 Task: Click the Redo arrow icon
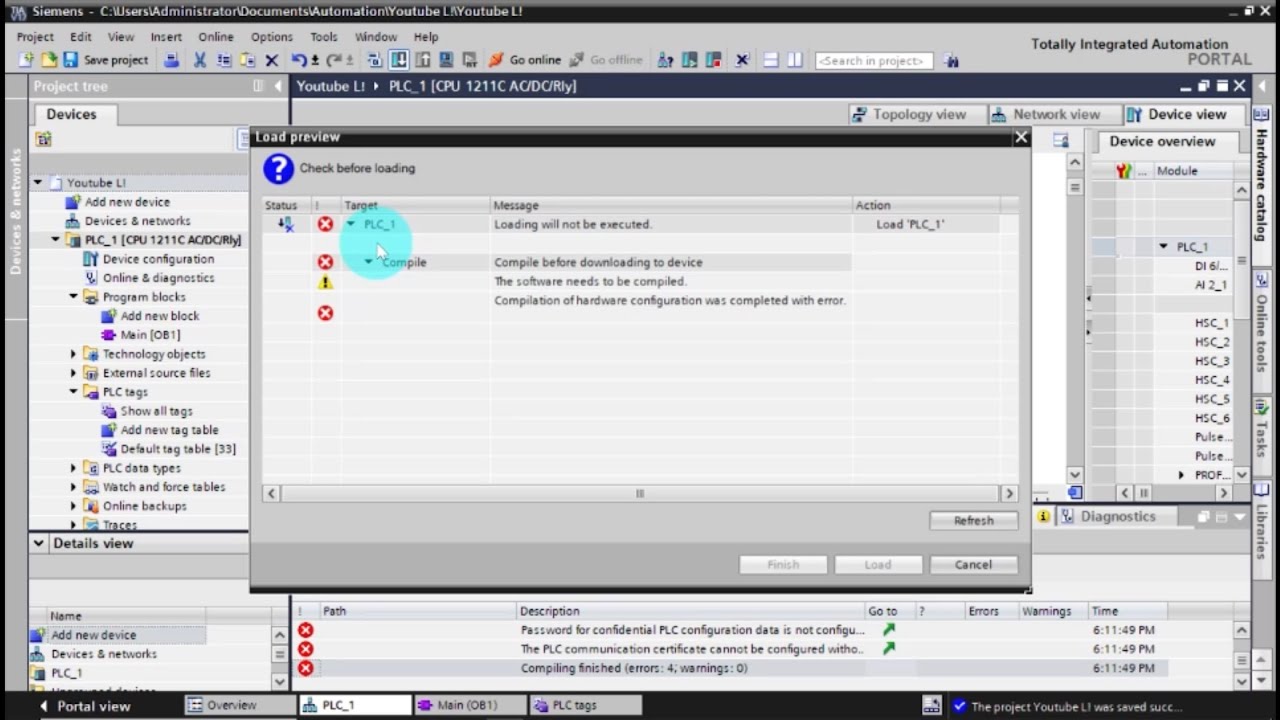[x=334, y=60]
